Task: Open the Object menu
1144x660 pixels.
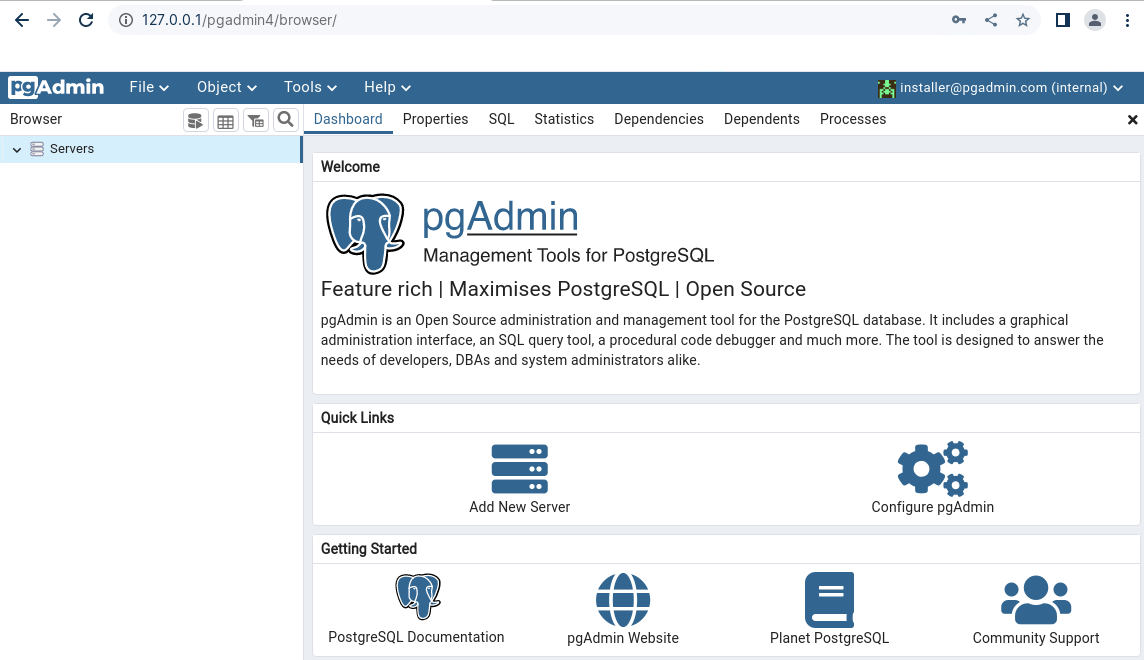Action: tap(226, 87)
